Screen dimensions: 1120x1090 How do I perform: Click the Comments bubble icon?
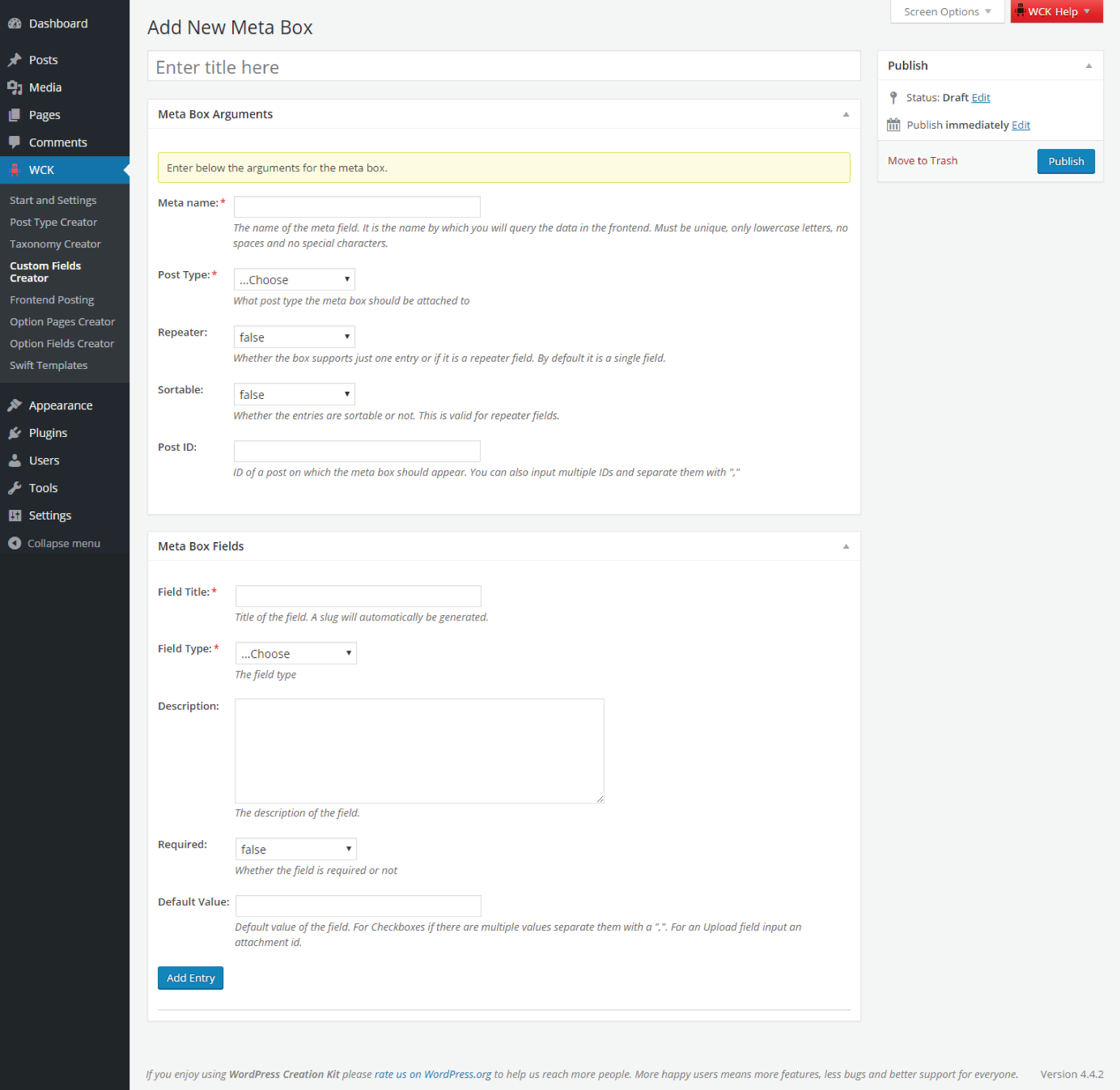15,142
